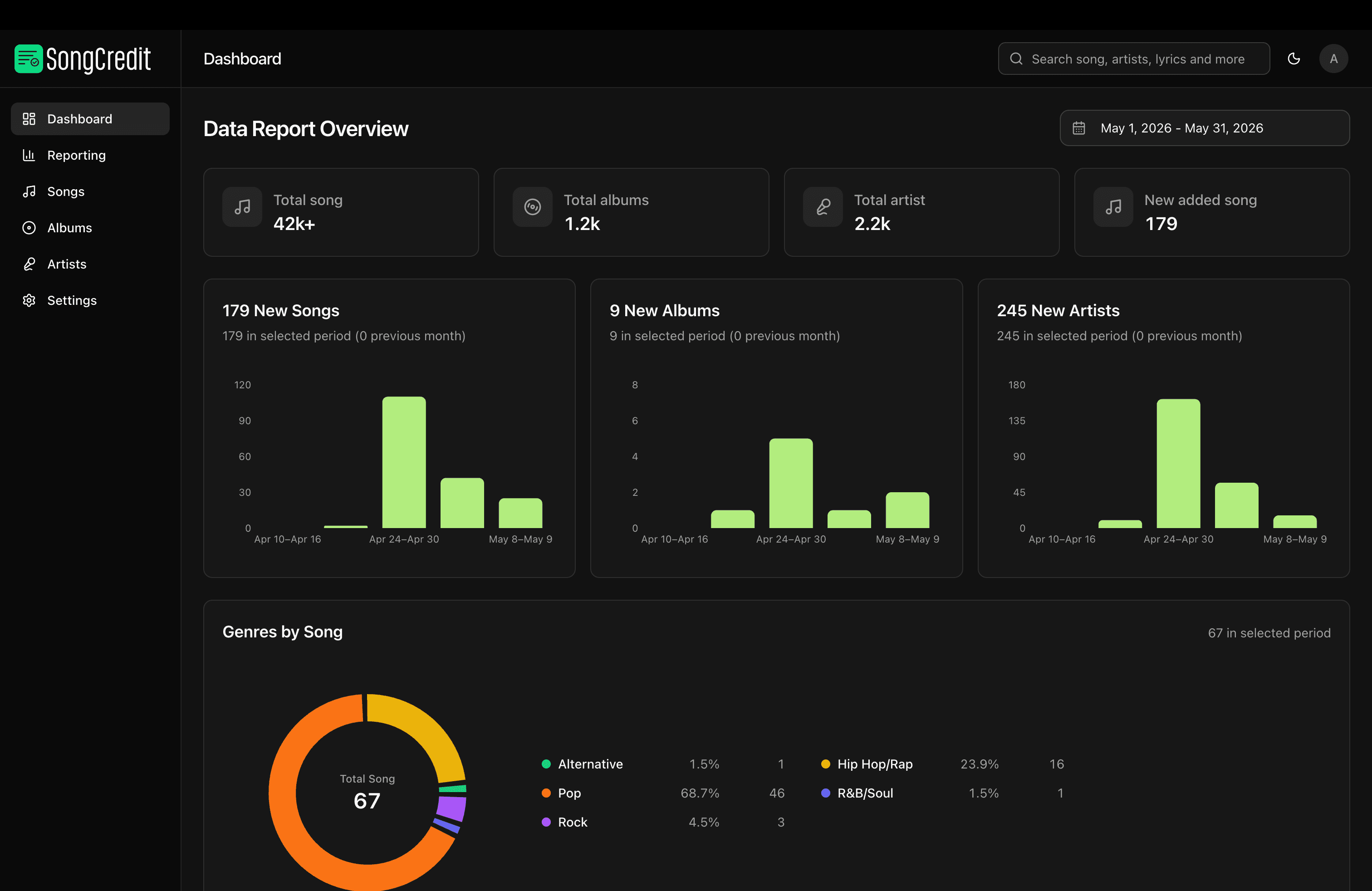Image resolution: width=1372 pixels, height=891 pixels.
Task: Open Settings from the sidebar
Action: pos(90,300)
